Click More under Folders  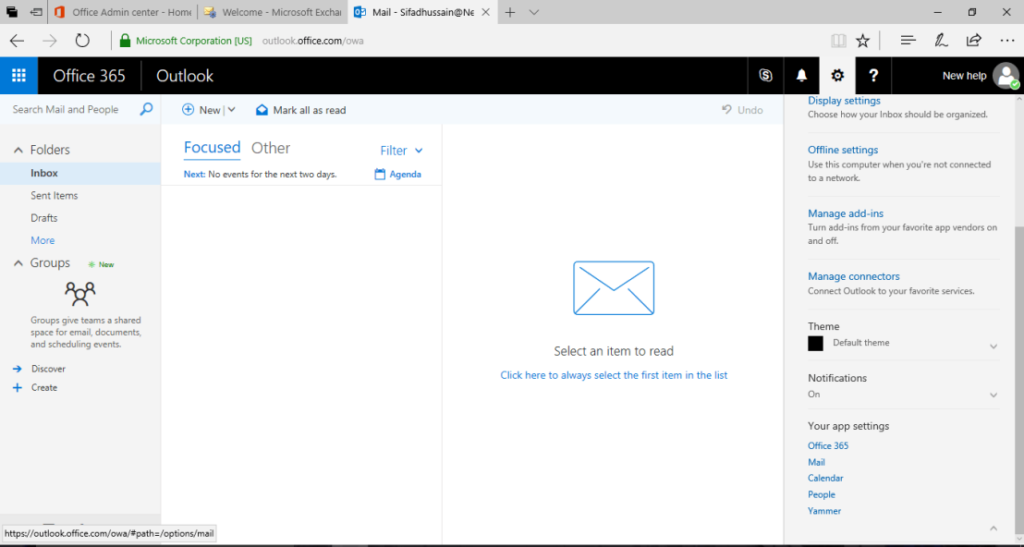(x=42, y=240)
